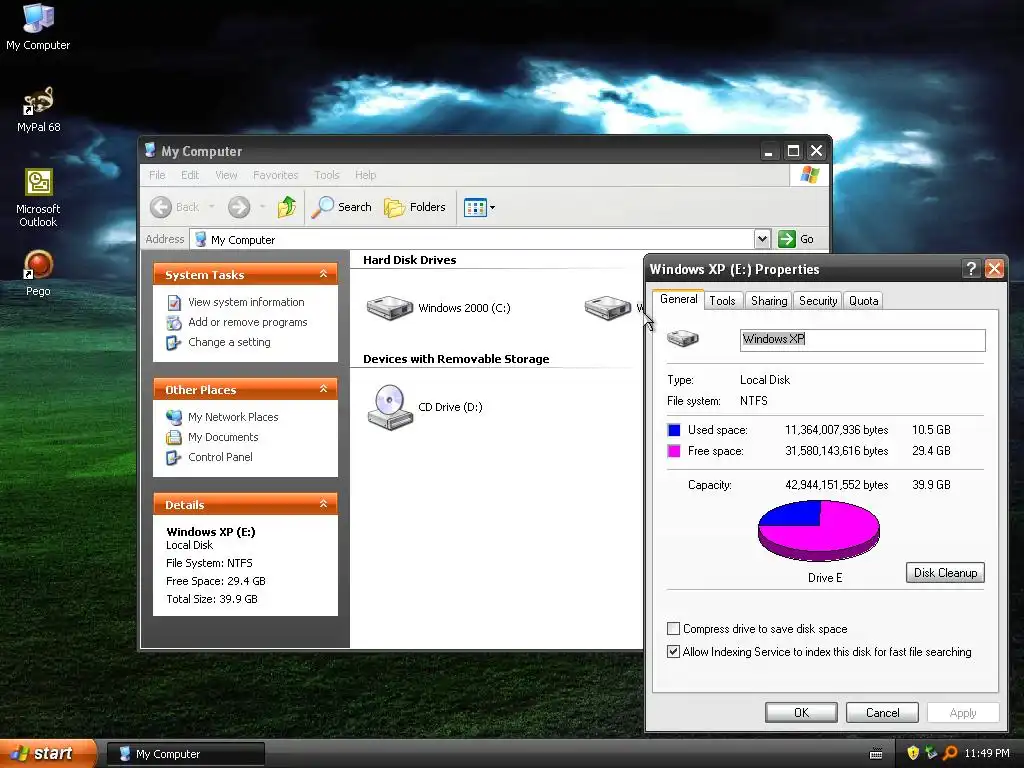Open the Views dropdown arrow
Viewport: 1024px width, 768px height.
[492, 208]
